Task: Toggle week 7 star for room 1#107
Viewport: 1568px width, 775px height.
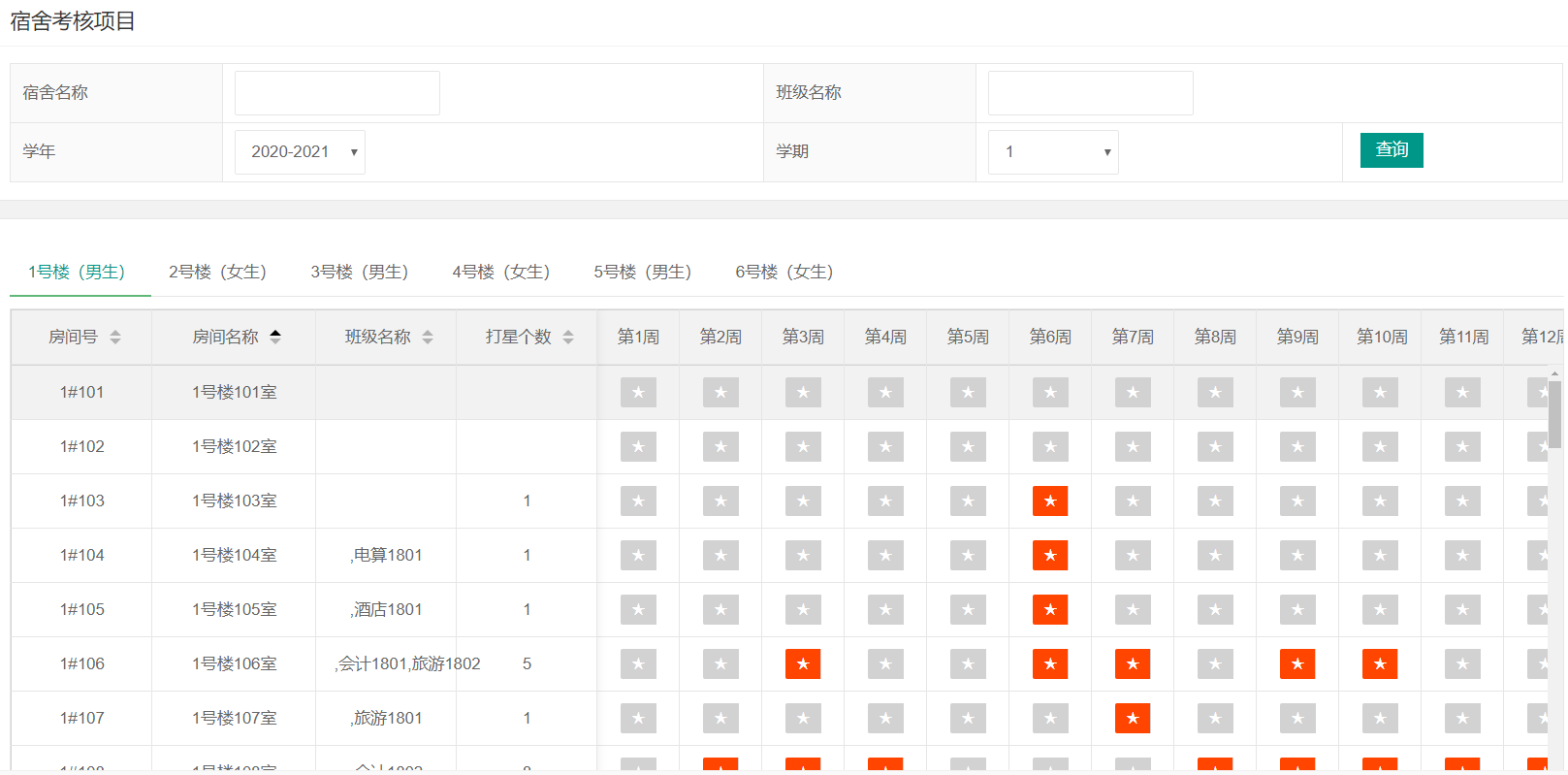Action: click(1133, 718)
